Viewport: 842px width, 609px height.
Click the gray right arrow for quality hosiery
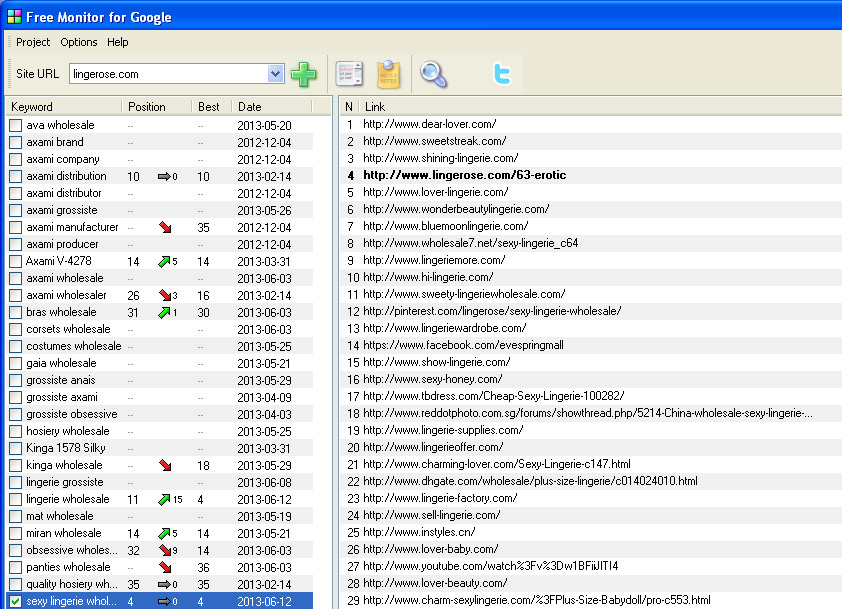tap(164, 584)
